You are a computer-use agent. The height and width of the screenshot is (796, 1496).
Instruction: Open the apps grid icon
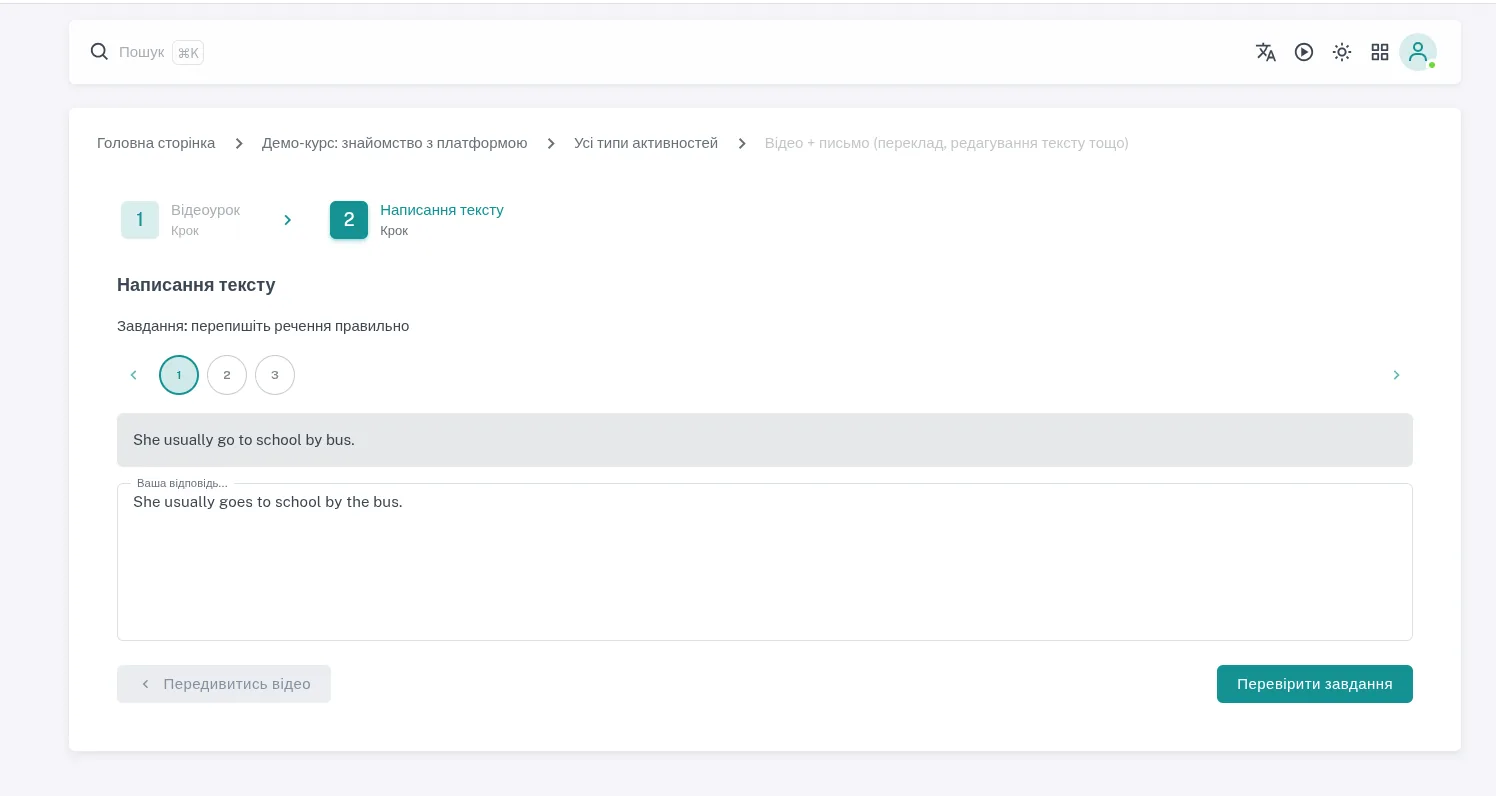coord(1380,52)
